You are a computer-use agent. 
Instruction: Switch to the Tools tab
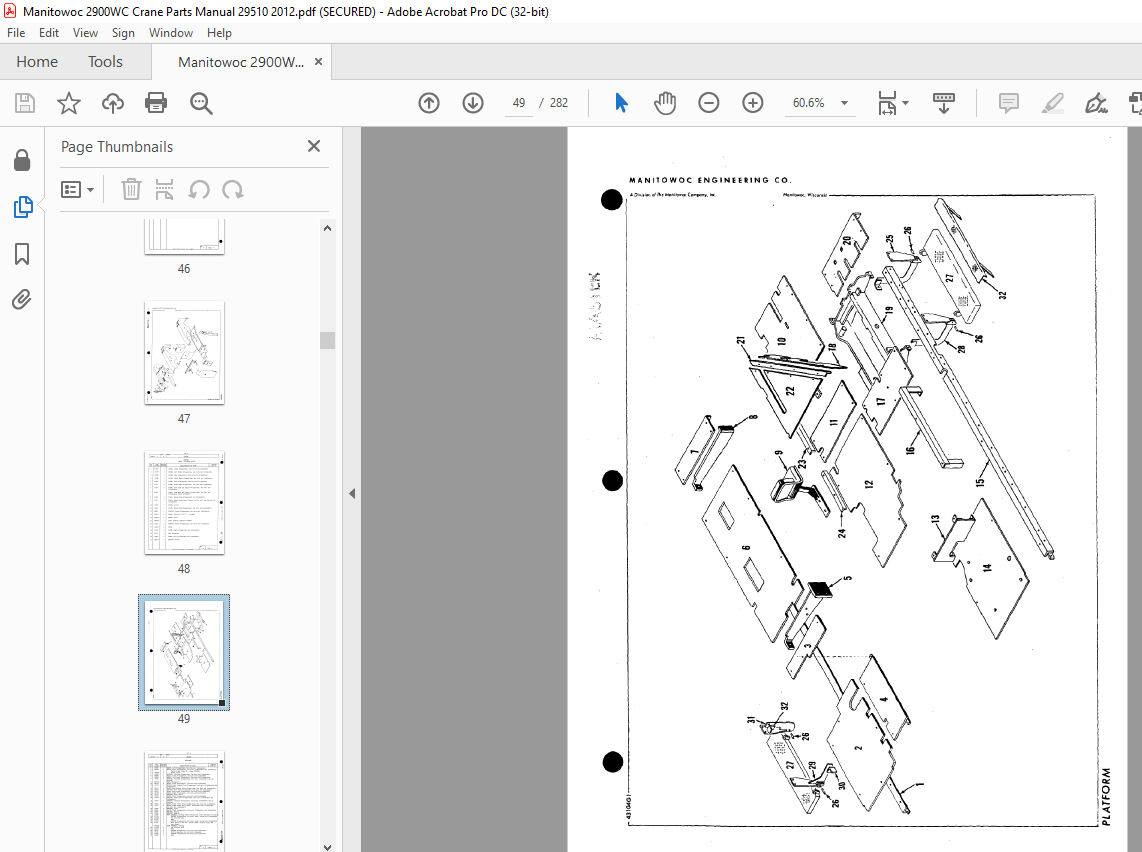[106, 62]
